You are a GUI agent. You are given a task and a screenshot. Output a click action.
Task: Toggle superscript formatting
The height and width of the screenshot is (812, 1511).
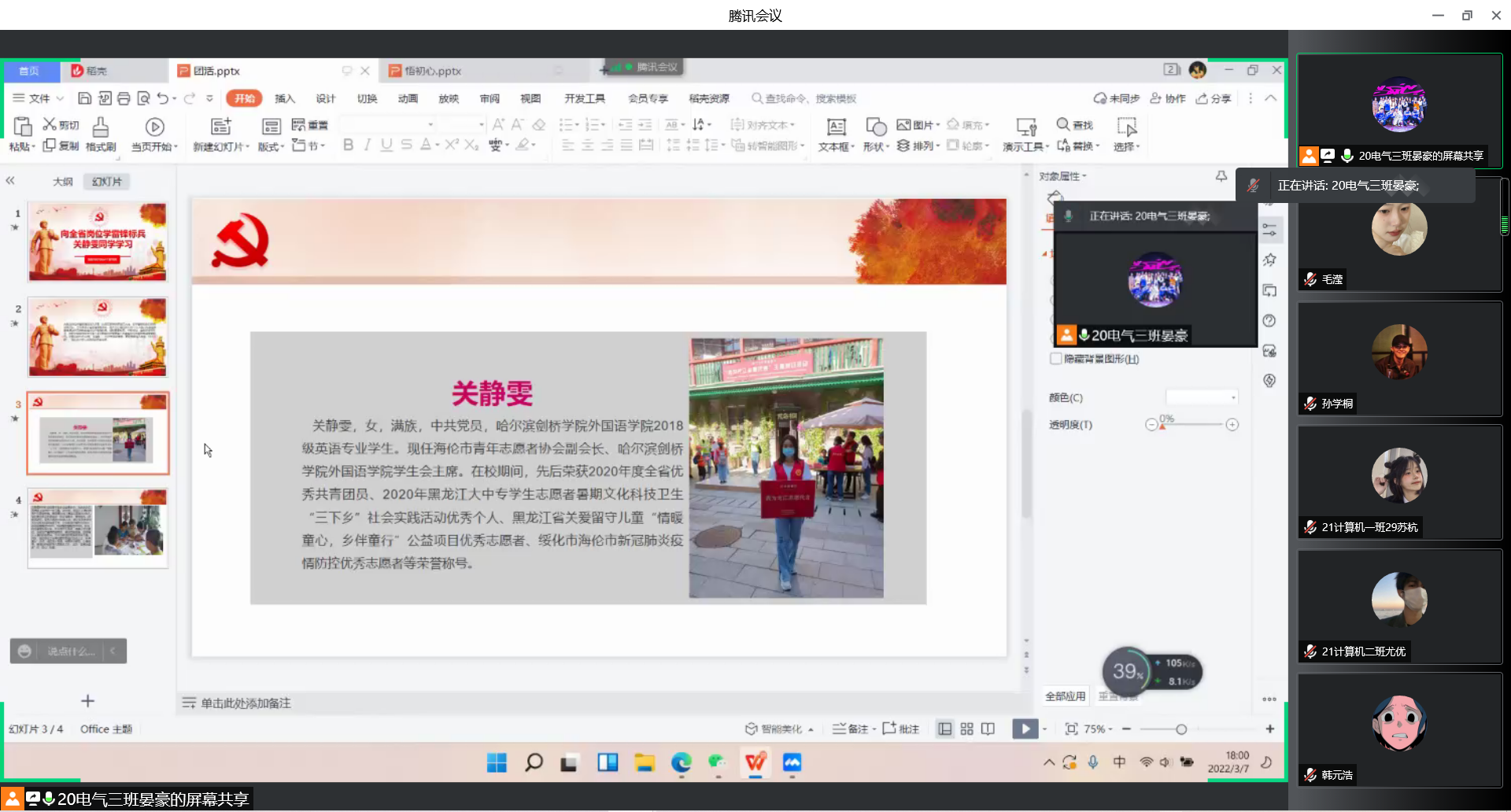(x=452, y=145)
